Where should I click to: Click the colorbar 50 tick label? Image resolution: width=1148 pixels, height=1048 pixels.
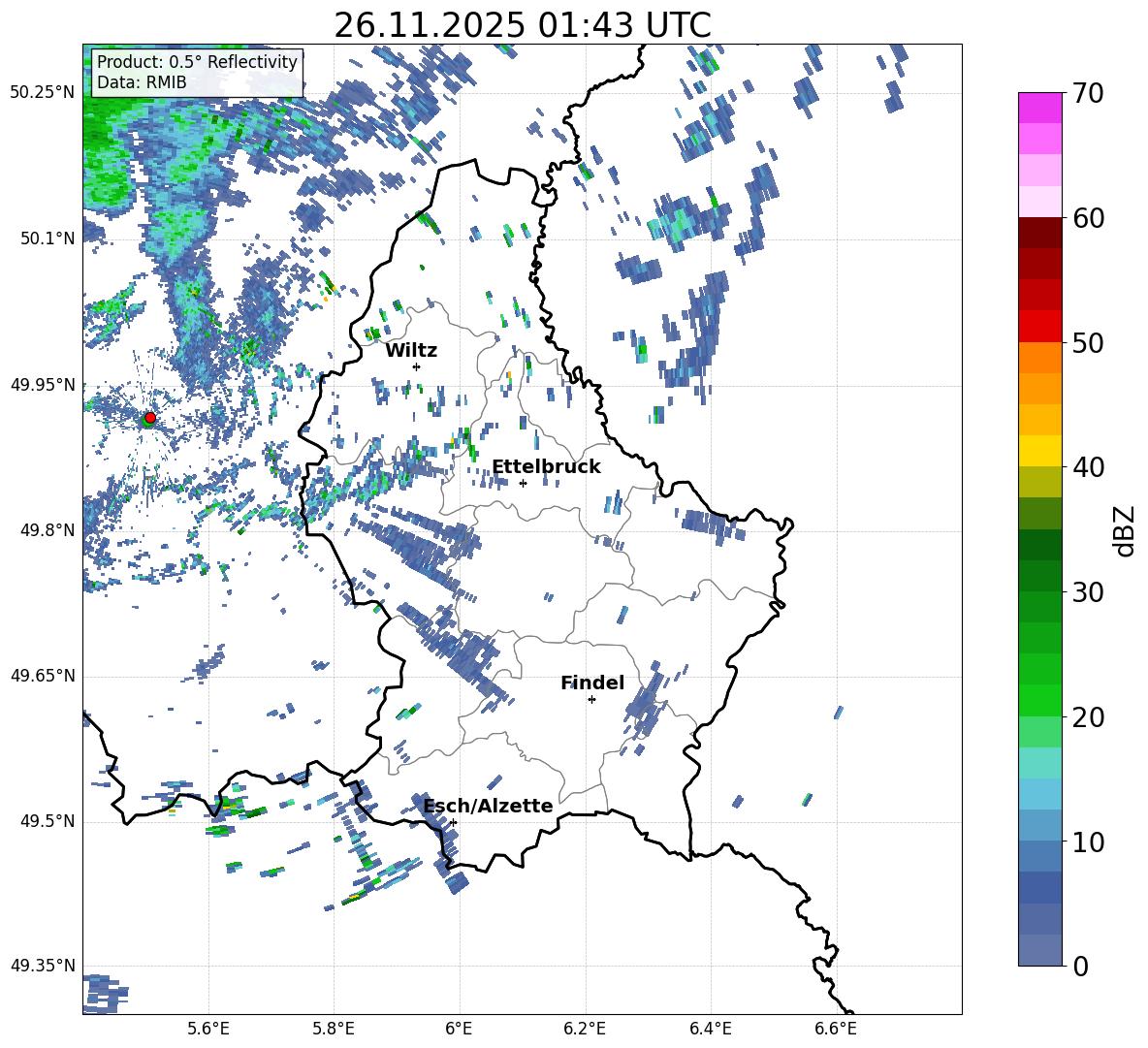1088,342
